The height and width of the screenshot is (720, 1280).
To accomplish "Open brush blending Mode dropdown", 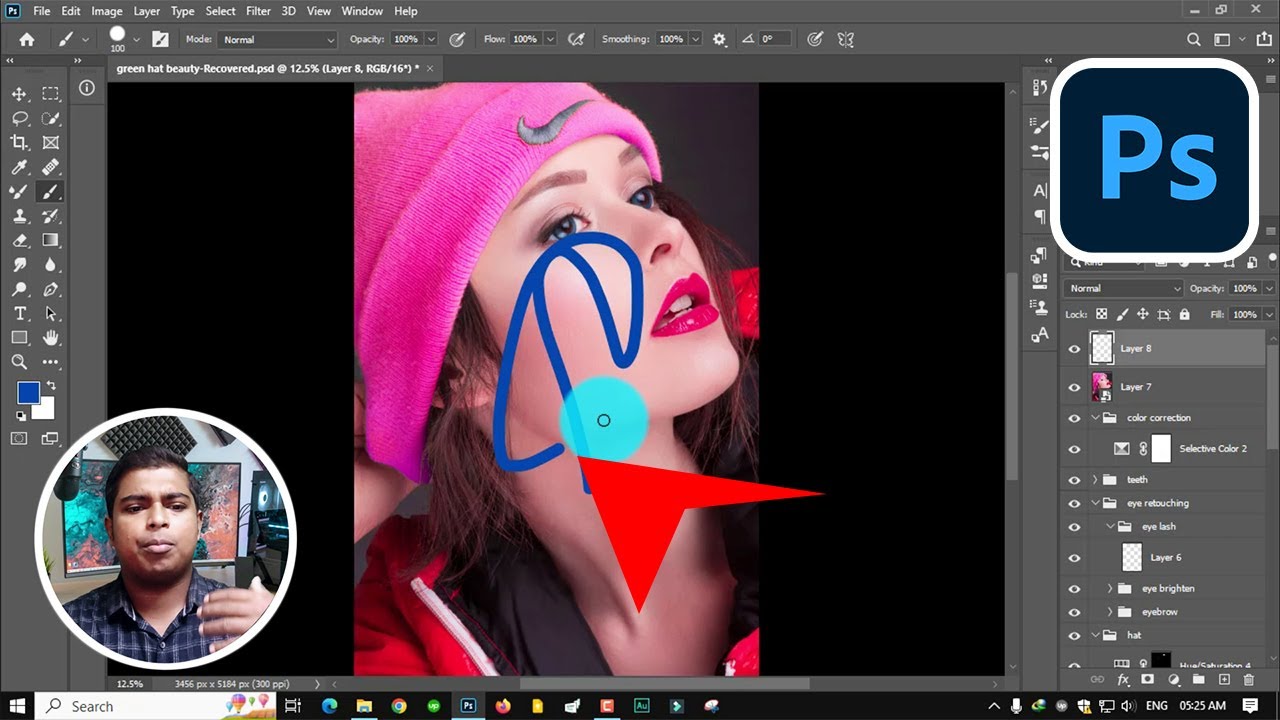I will 277,39.
